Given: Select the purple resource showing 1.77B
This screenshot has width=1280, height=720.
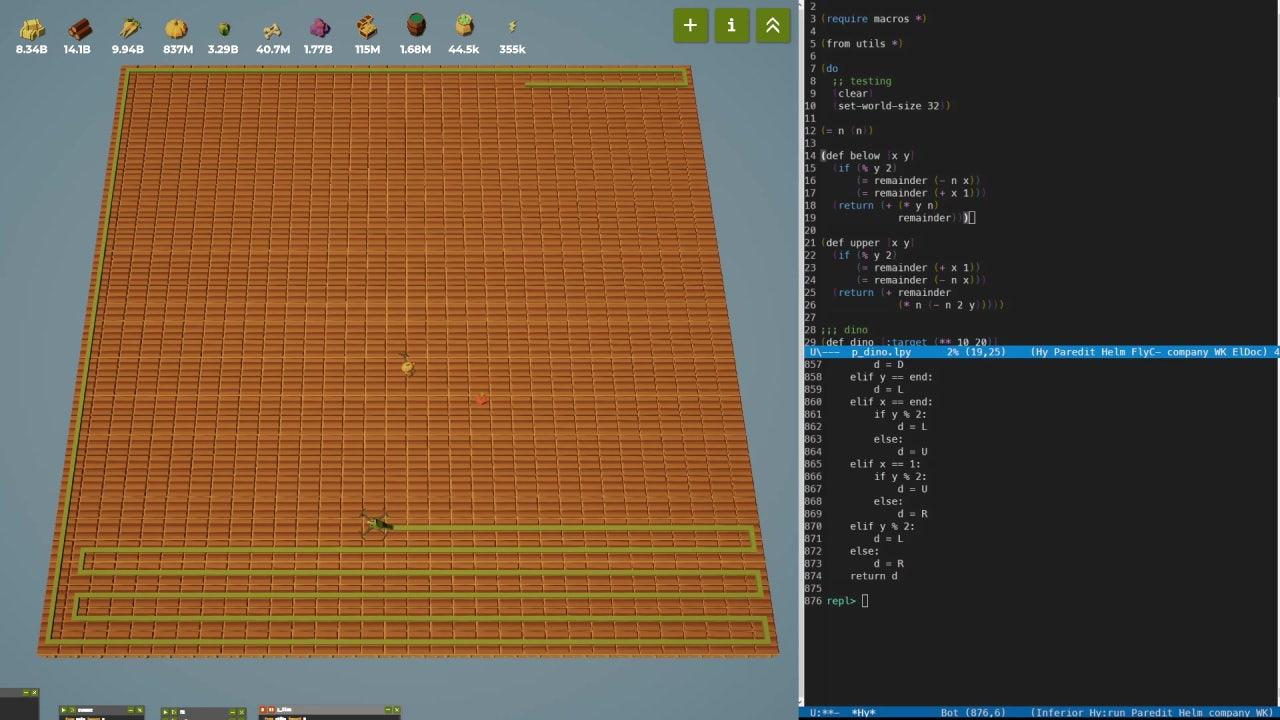Looking at the screenshot, I should click(x=319, y=29).
